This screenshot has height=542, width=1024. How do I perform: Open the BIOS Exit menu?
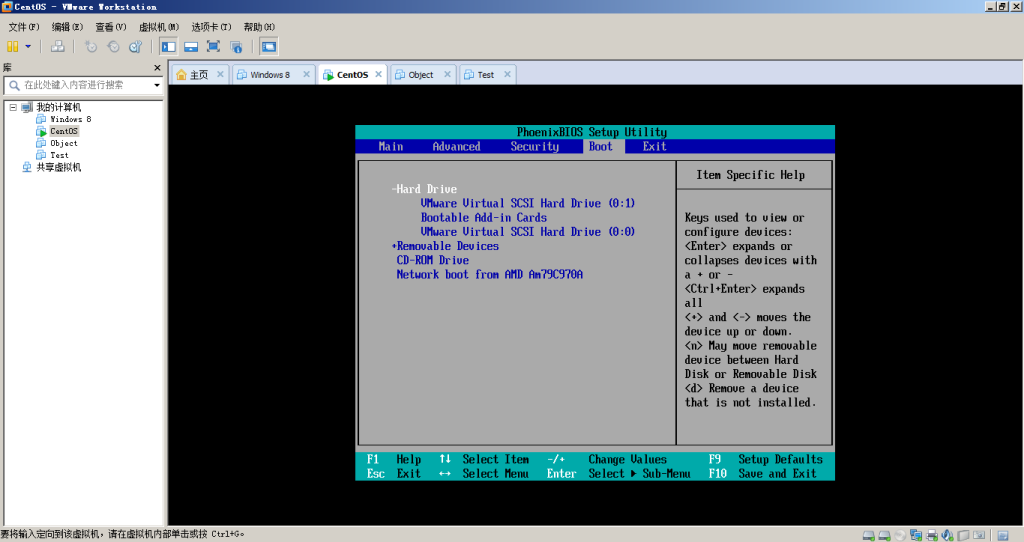(654, 146)
